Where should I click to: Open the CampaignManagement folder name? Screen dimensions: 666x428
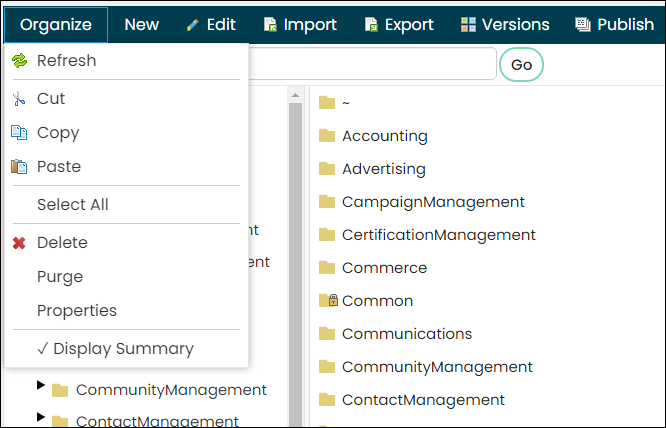pyautogui.click(x=433, y=202)
